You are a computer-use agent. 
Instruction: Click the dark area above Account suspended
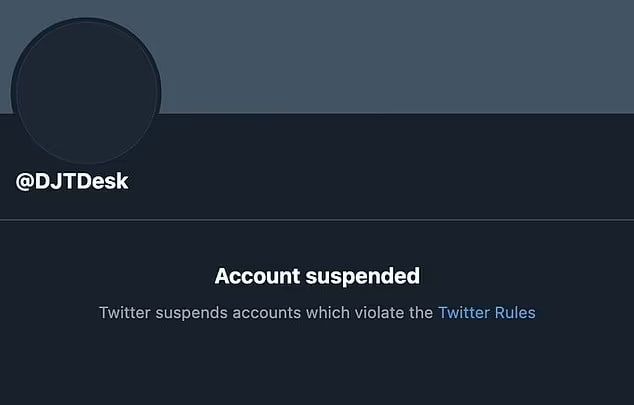tap(317, 242)
